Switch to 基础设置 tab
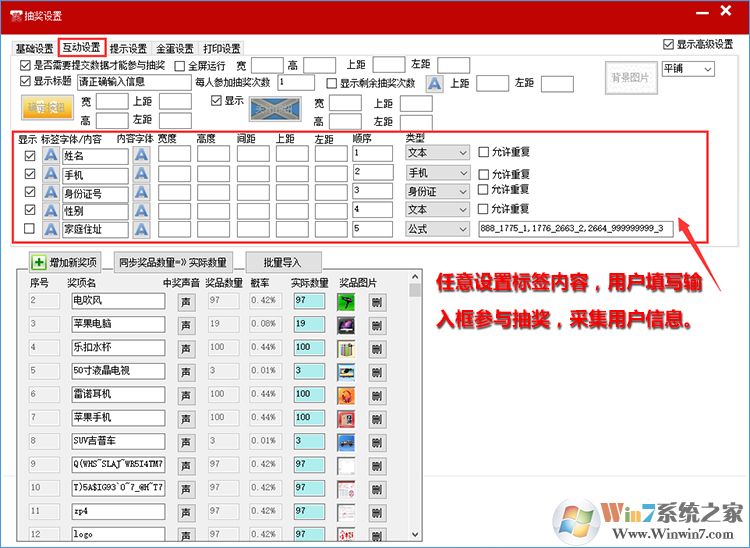The width and height of the screenshot is (750, 548). click(34, 48)
